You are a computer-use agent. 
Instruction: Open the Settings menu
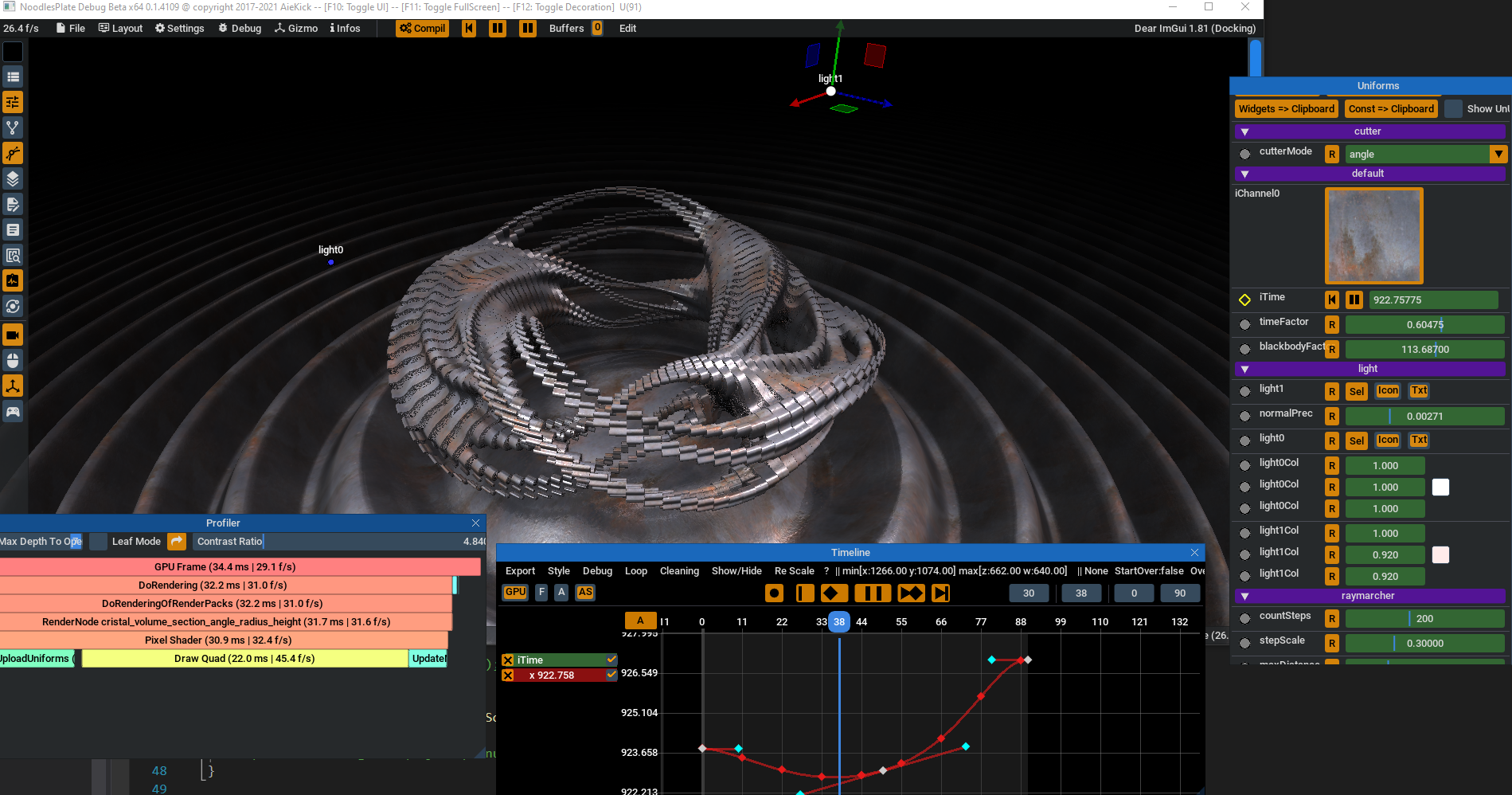coord(179,29)
